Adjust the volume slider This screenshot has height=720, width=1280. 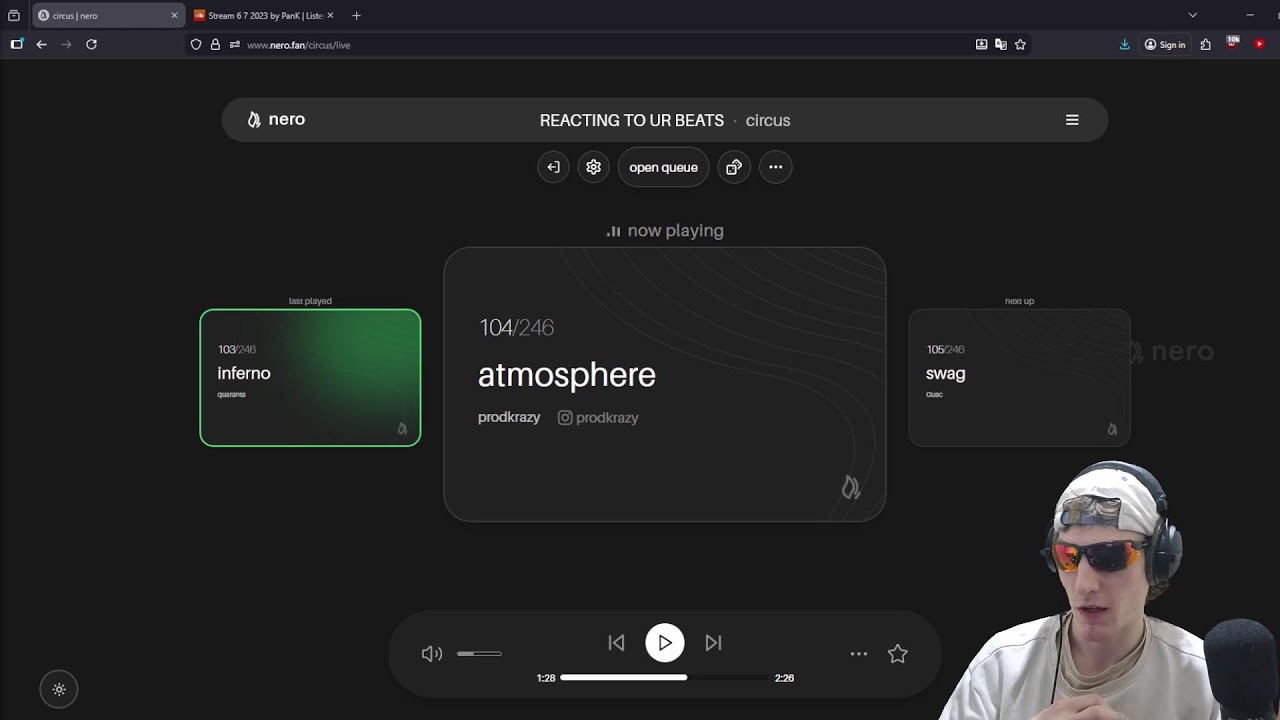pos(479,654)
